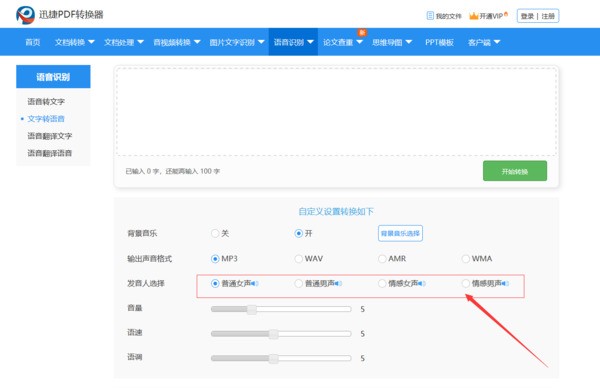The image size is (600, 388).
Task: Click the 自定义设置转换如下 heading
Action: coord(336,211)
